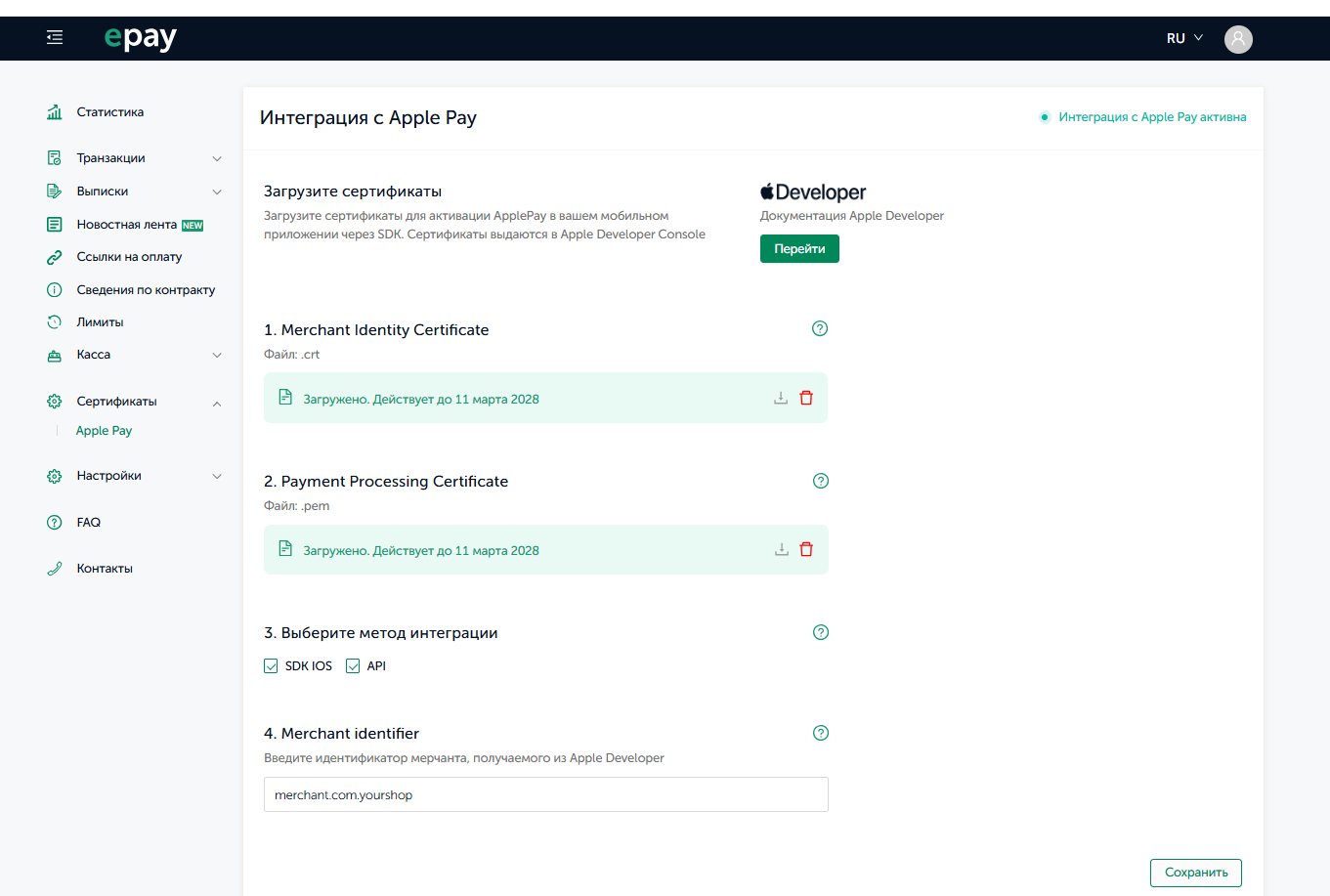Download the Merchant Identity Certificate file
The image size is (1330, 896).
click(781, 398)
